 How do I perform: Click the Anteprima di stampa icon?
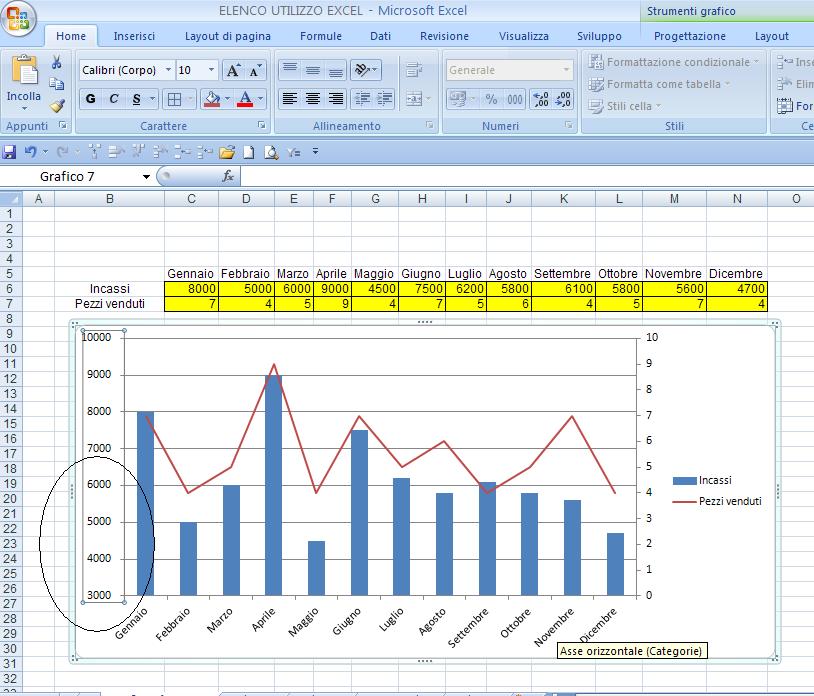(x=270, y=152)
